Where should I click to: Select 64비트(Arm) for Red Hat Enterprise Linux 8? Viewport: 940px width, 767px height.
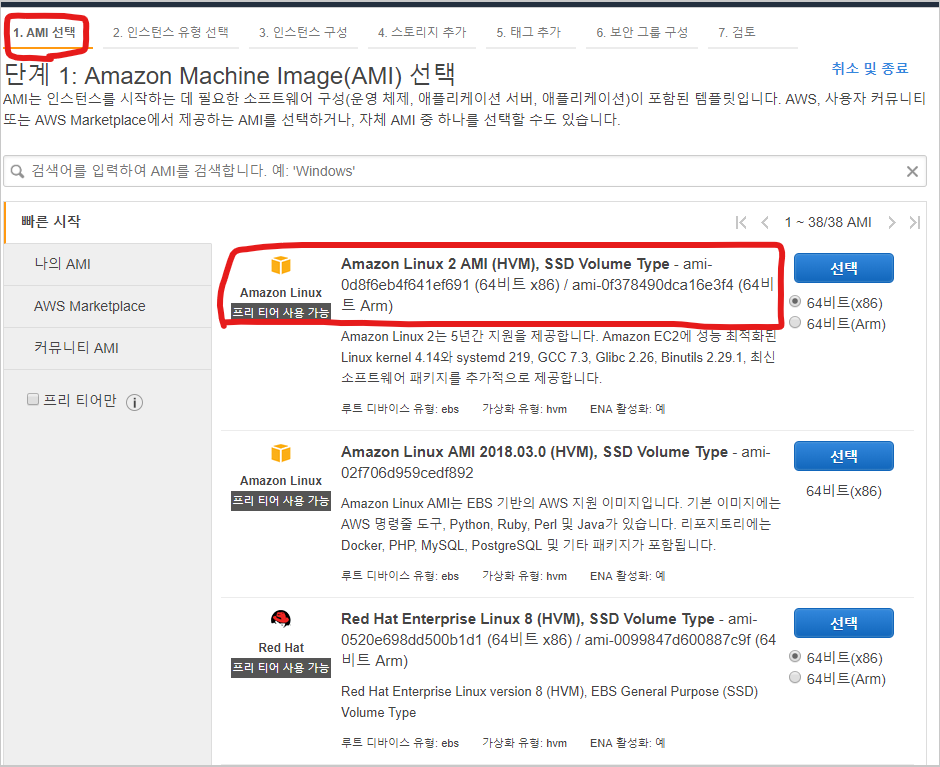(x=795, y=677)
